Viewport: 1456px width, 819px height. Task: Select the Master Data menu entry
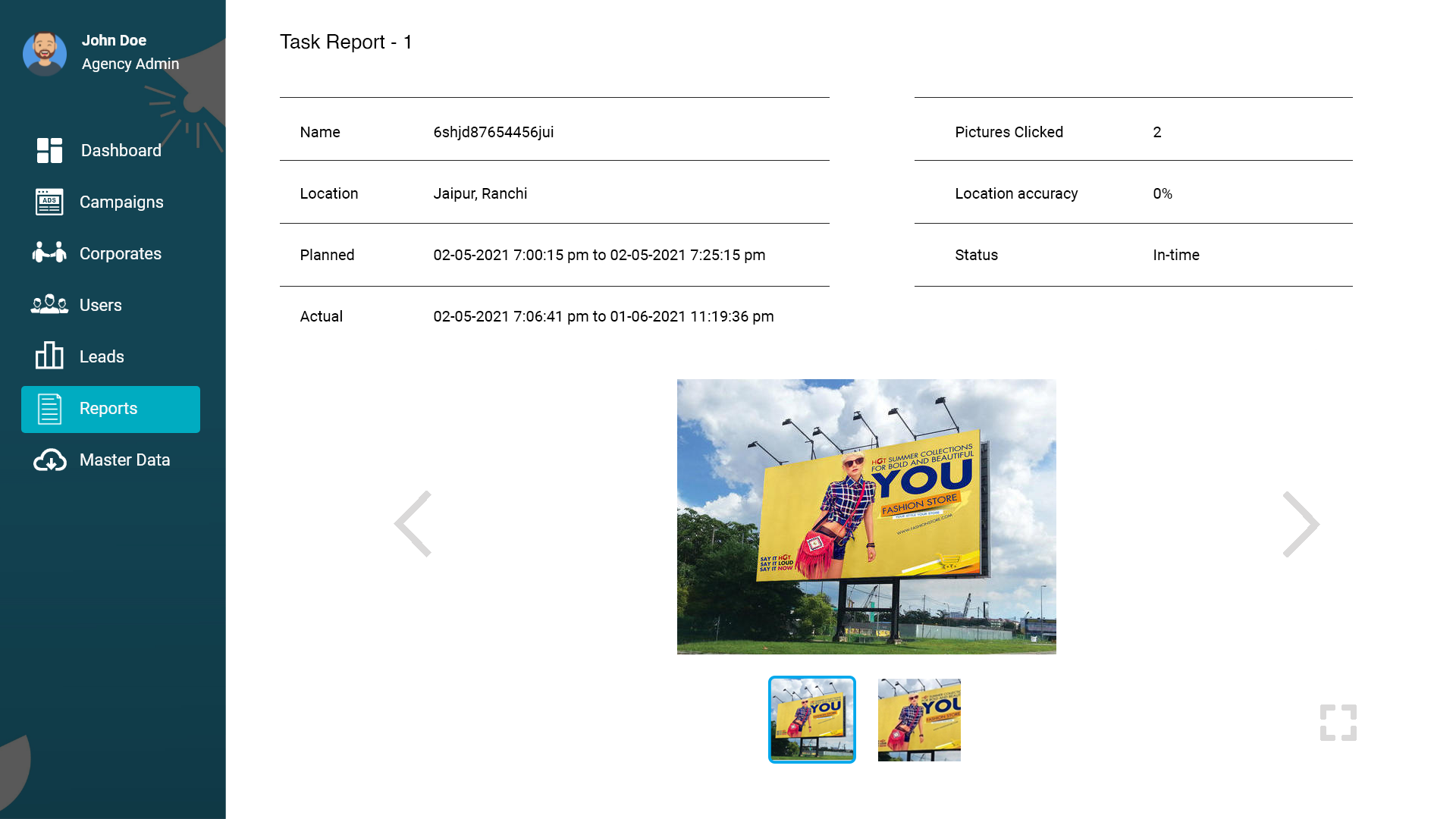click(x=125, y=460)
